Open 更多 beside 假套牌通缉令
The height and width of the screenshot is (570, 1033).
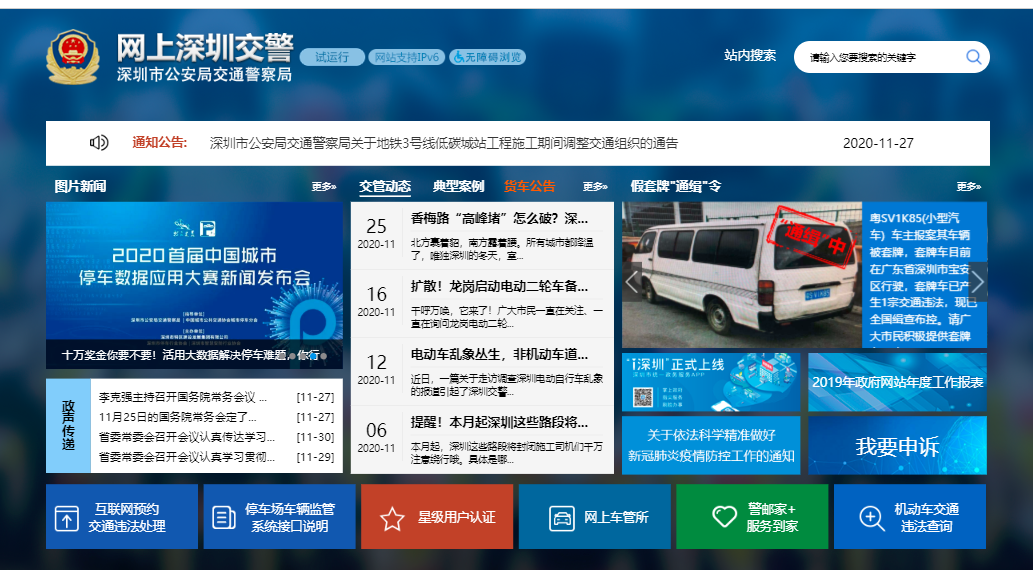968,187
